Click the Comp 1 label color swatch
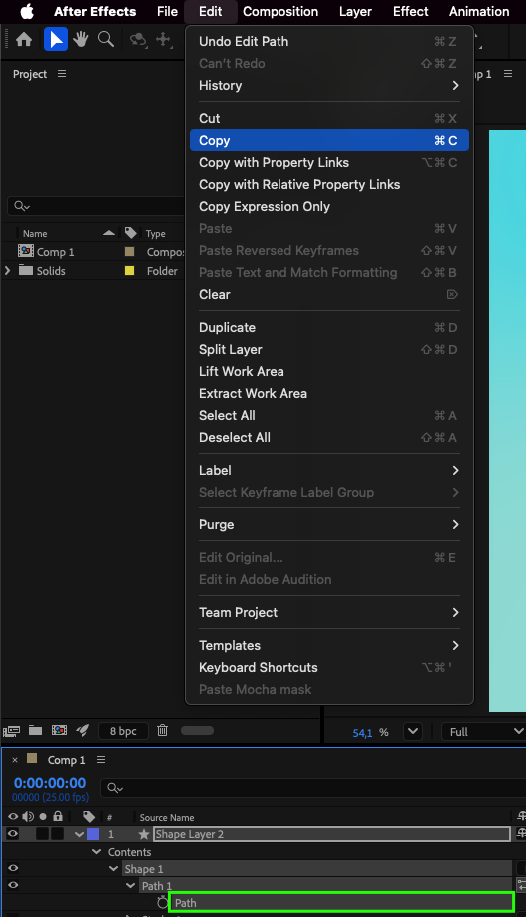The width and height of the screenshot is (526, 917). click(130, 251)
